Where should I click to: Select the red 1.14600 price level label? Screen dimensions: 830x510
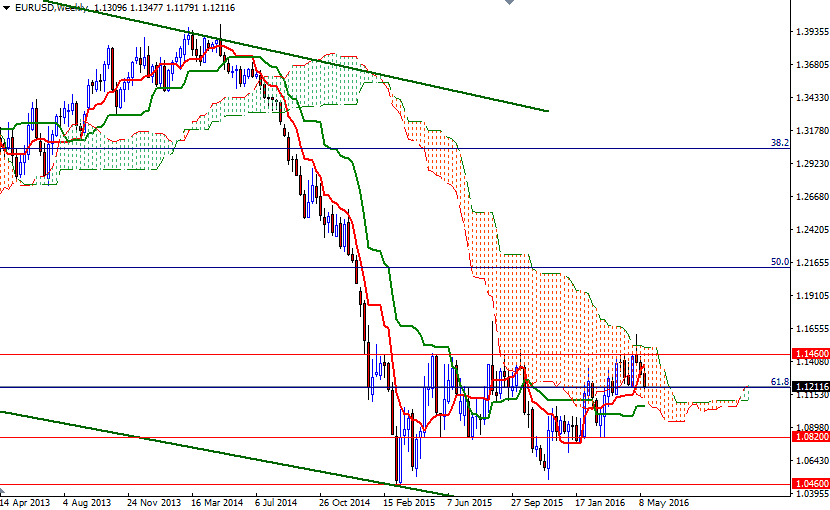point(808,354)
